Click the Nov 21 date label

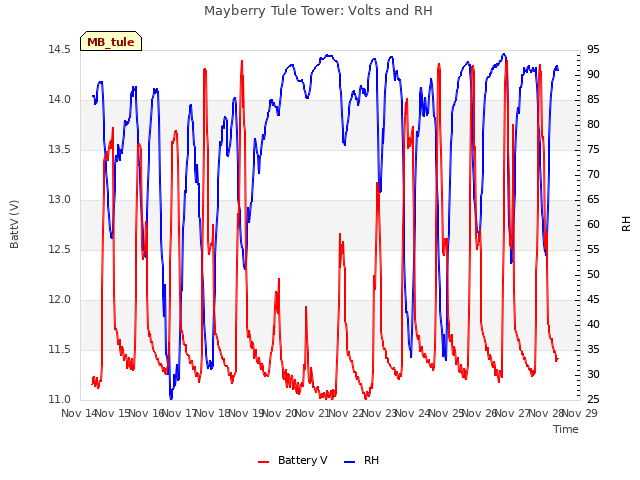coord(313,413)
